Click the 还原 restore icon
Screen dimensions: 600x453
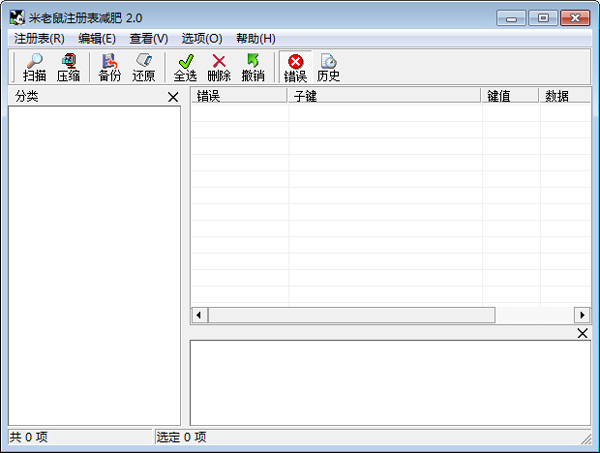(143, 67)
